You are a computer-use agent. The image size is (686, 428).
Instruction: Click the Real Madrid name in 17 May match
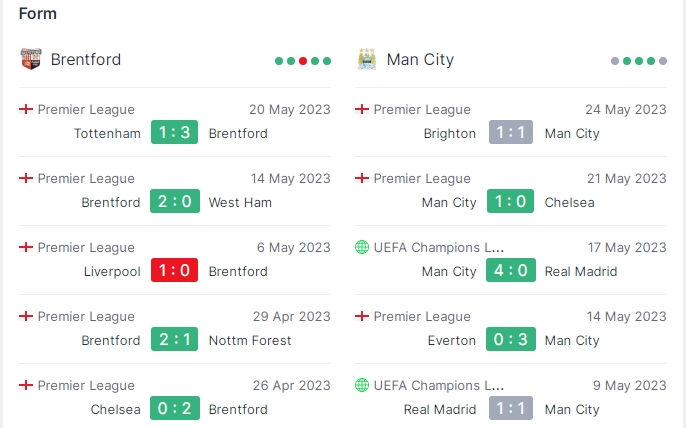point(581,272)
